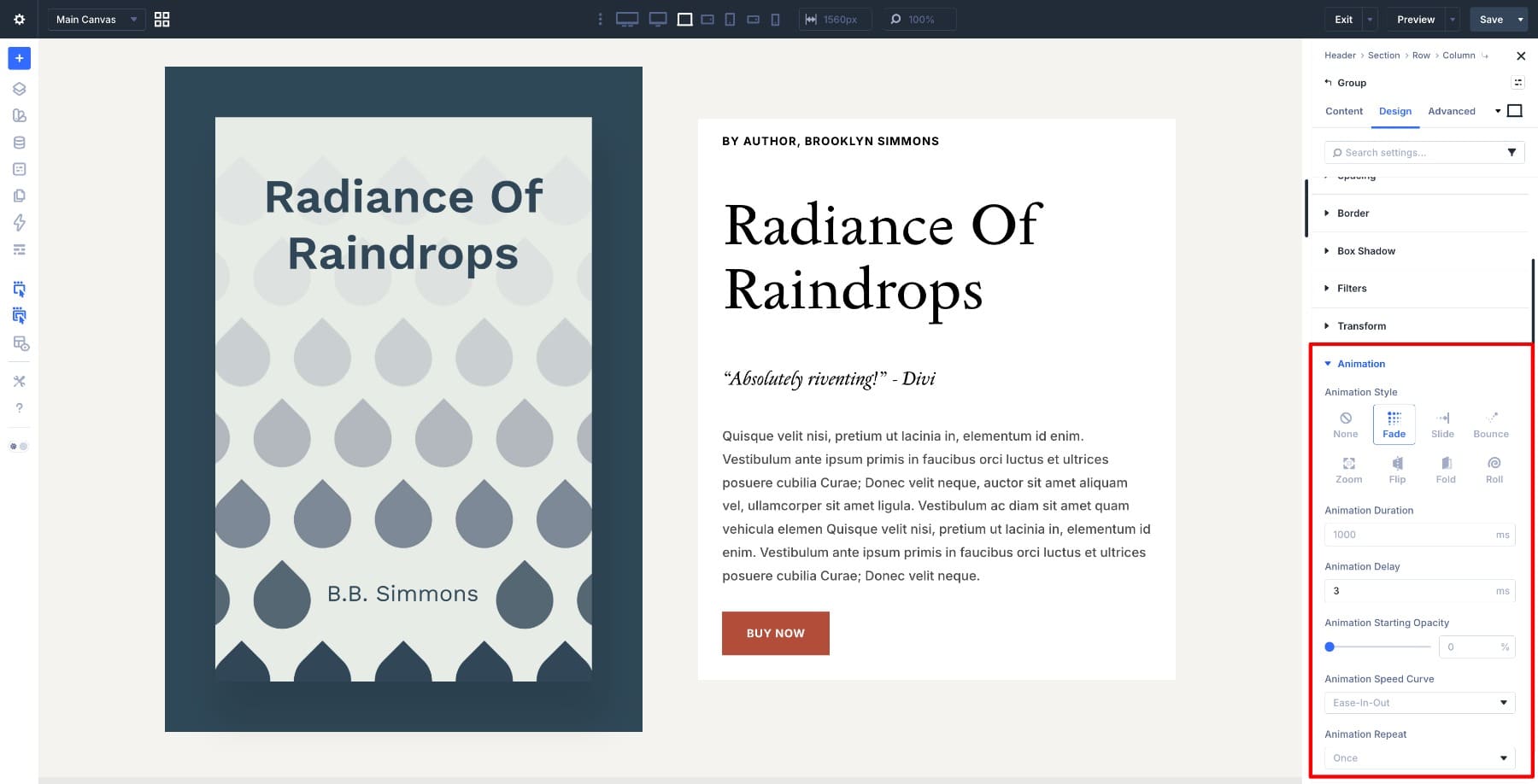Expand the Box Shadow section
Viewport: 1538px width, 784px height.
(1365, 251)
